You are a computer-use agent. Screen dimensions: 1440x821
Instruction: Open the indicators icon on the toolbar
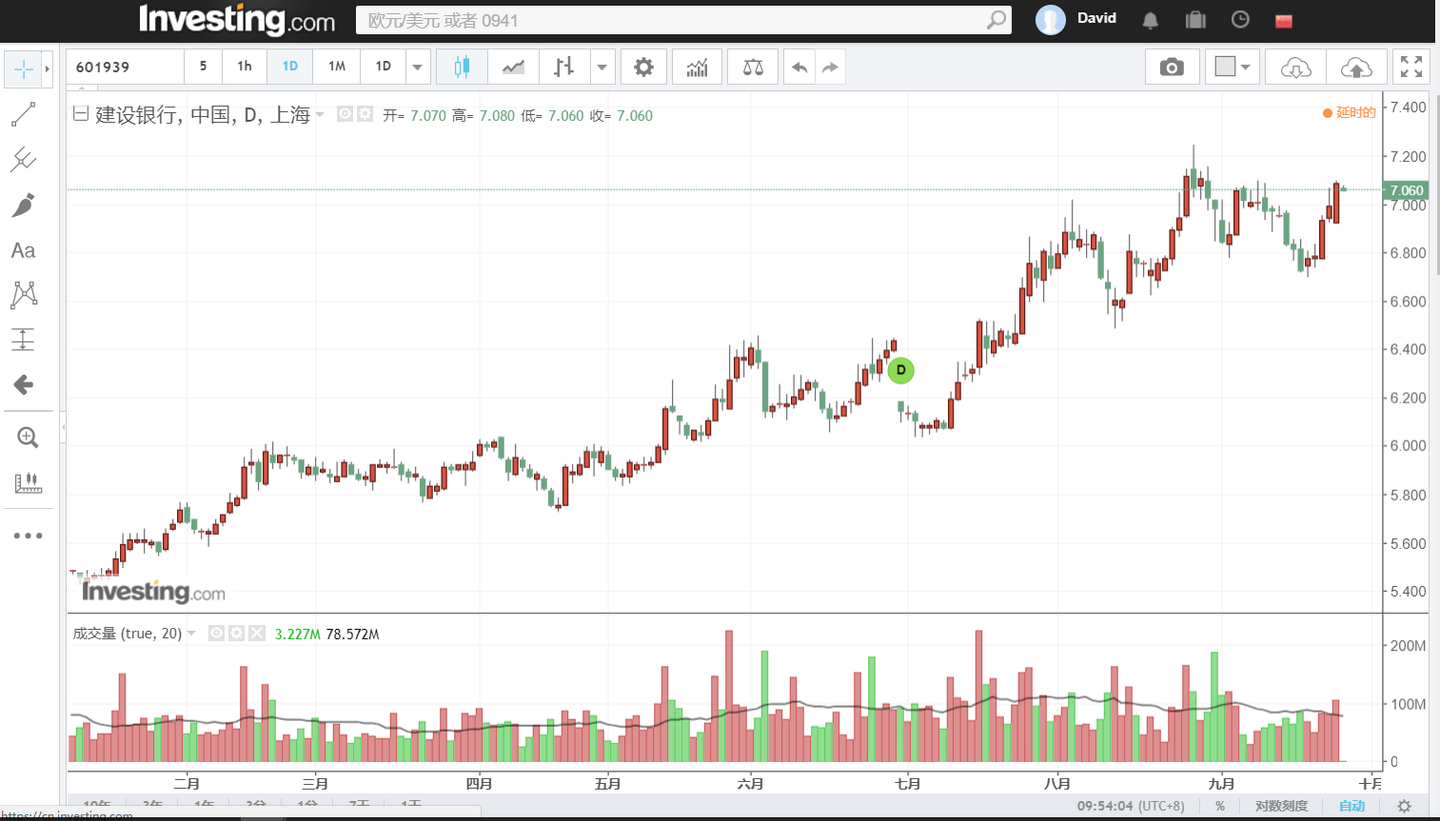coord(697,66)
